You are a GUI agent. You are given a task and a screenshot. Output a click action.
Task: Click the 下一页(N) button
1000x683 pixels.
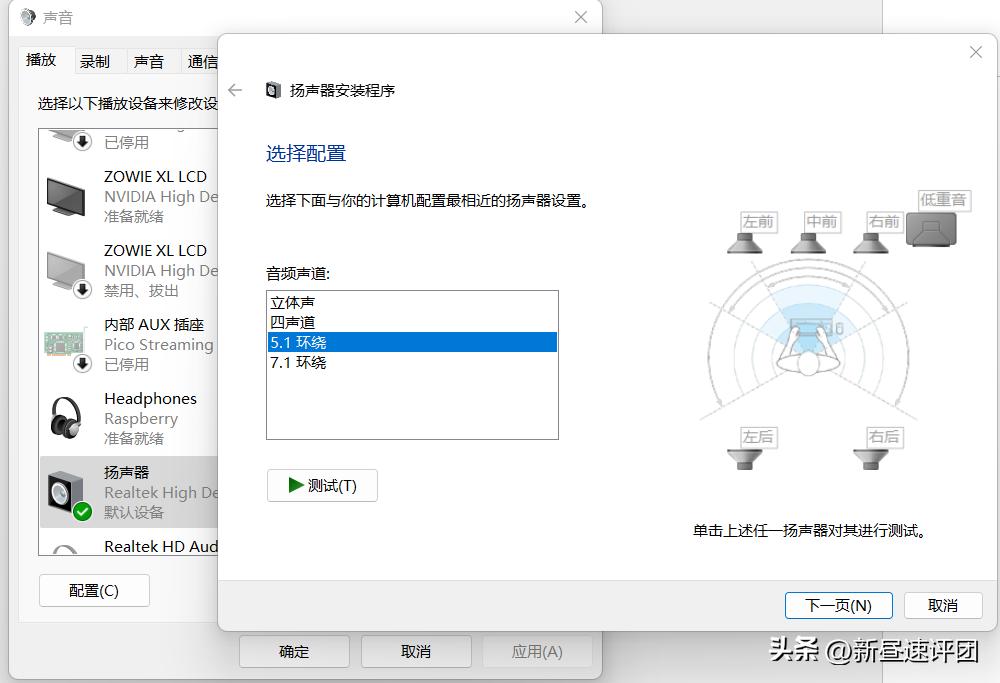[838, 605]
